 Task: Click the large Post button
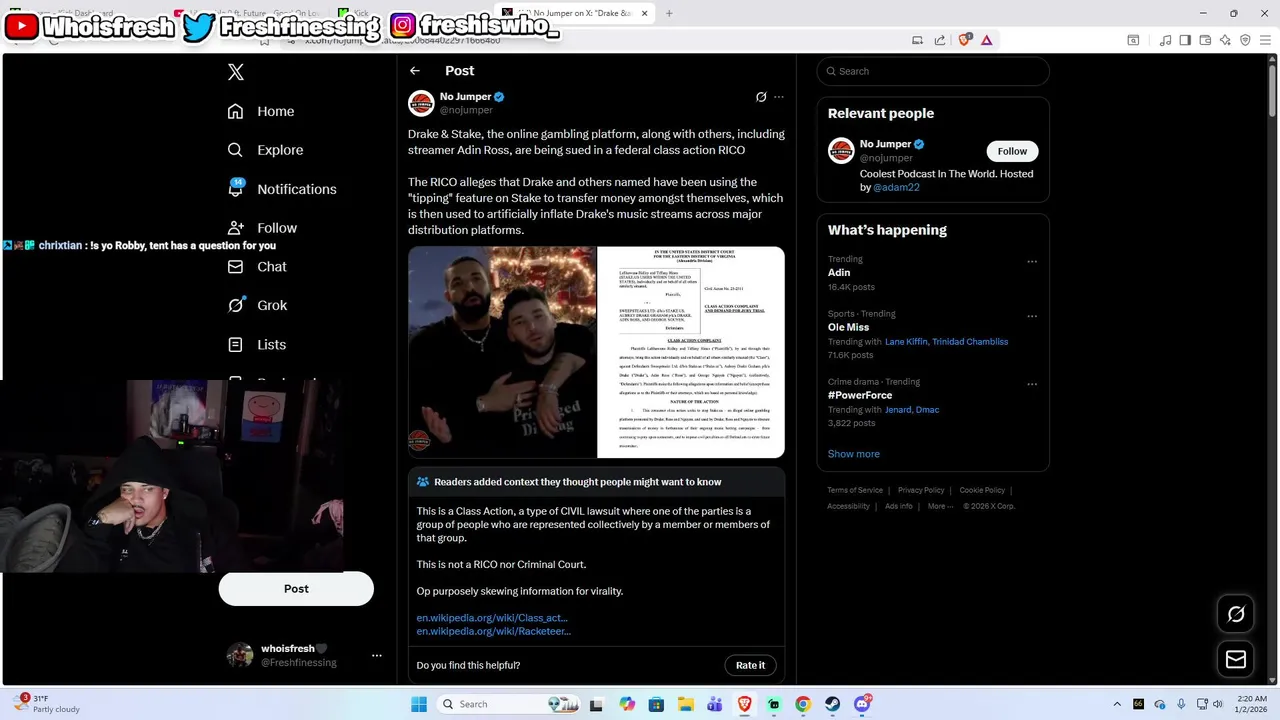tap(296, 589)
